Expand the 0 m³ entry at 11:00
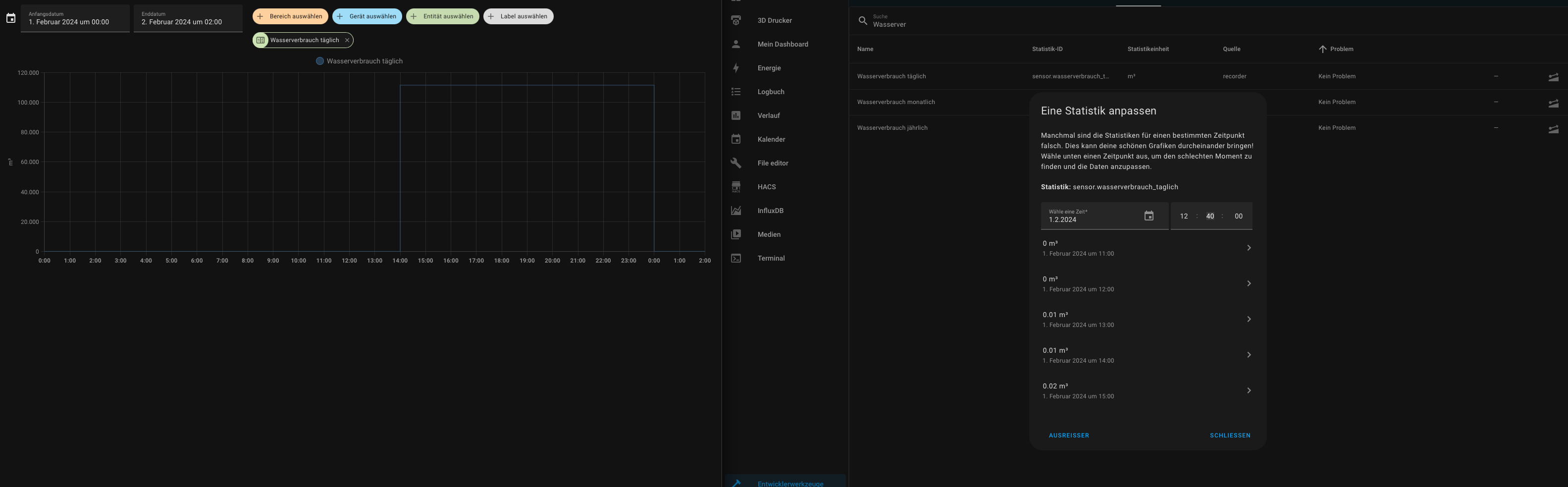1568x487 pixels. 1146,248
